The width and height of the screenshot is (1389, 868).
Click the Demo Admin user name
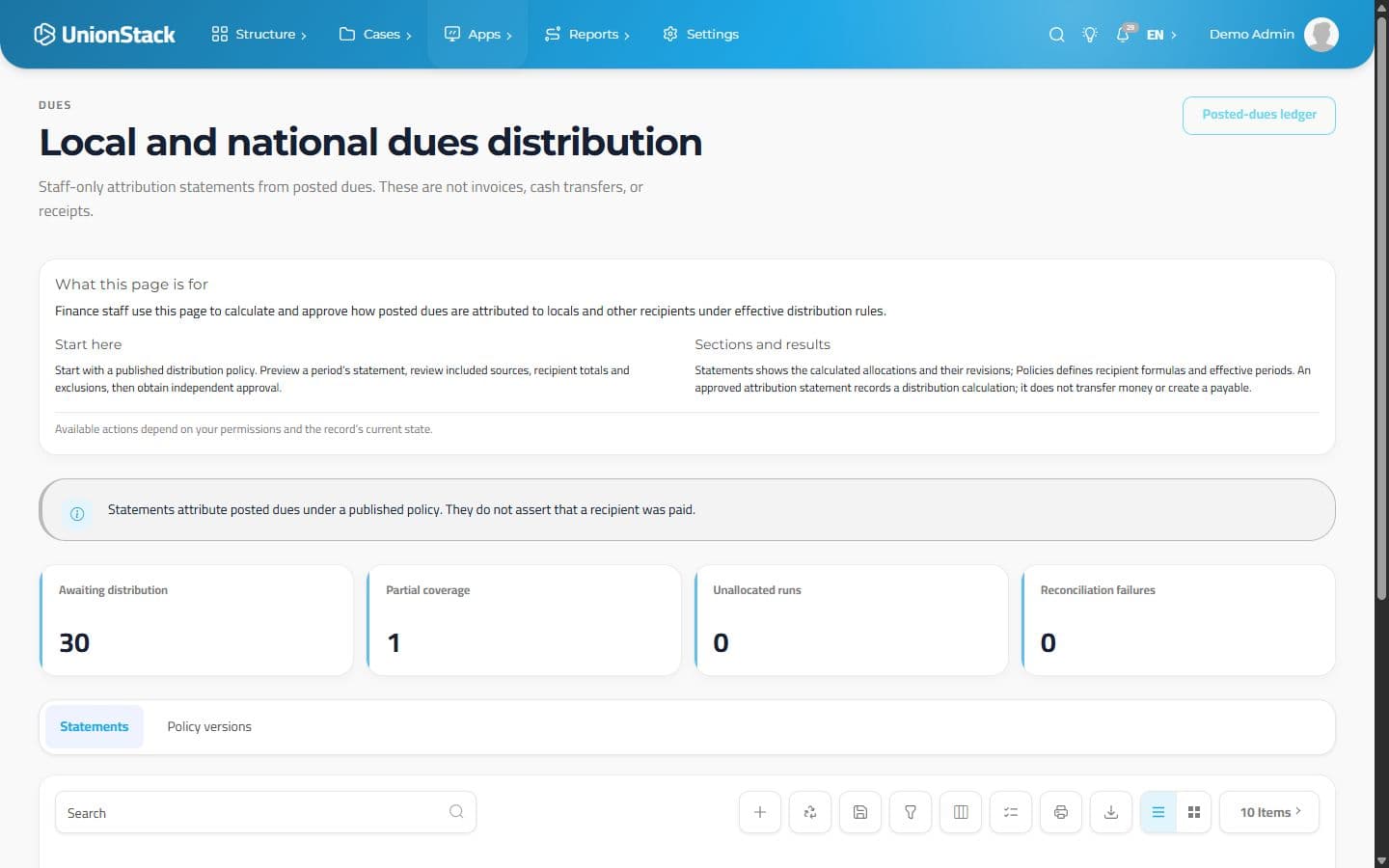[x=1252, y=35]
